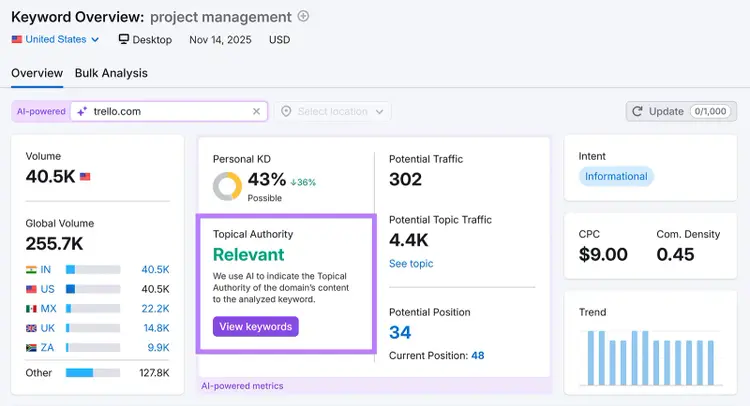The height and width of the screenshot is (406, 750).
Task: Clear the trello.com domain with X
Action: (256, 111)
